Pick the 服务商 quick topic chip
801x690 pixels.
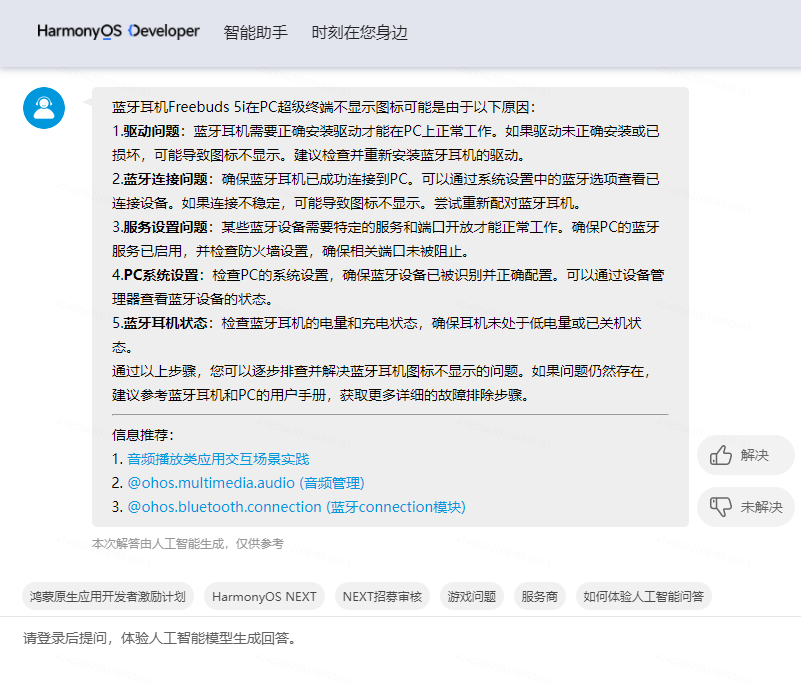539,596
